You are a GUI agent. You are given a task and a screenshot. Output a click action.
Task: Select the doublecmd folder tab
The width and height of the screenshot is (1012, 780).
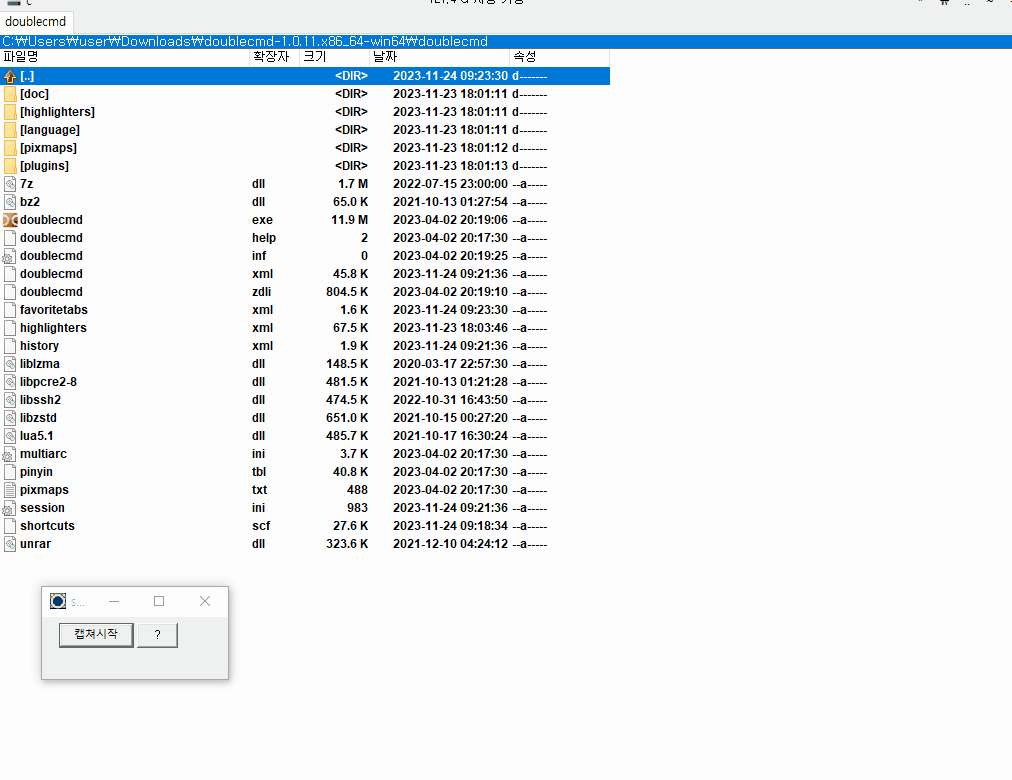click(36, 21)
